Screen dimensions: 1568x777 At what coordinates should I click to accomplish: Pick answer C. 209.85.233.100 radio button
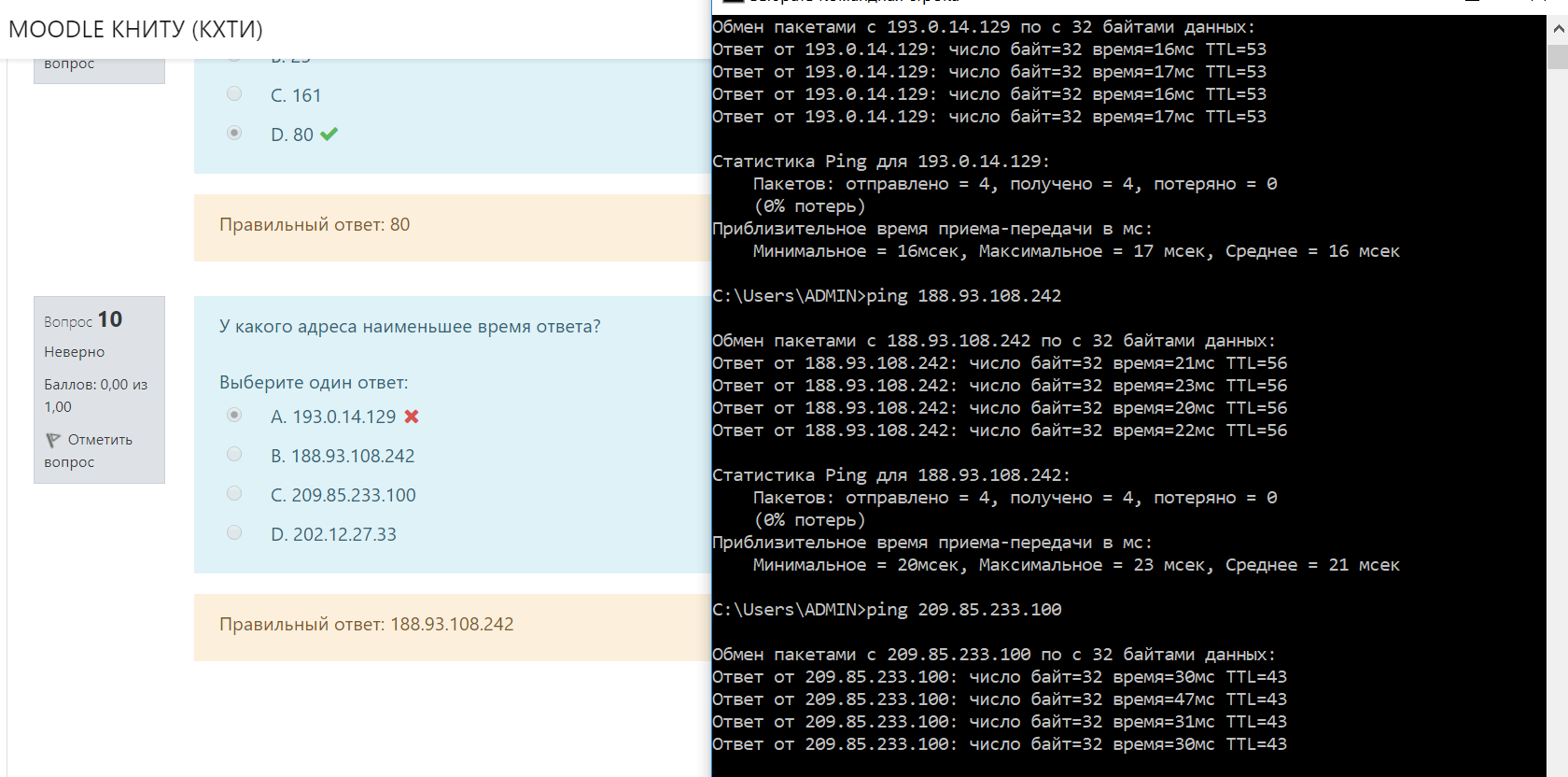(x=234, y=493)
